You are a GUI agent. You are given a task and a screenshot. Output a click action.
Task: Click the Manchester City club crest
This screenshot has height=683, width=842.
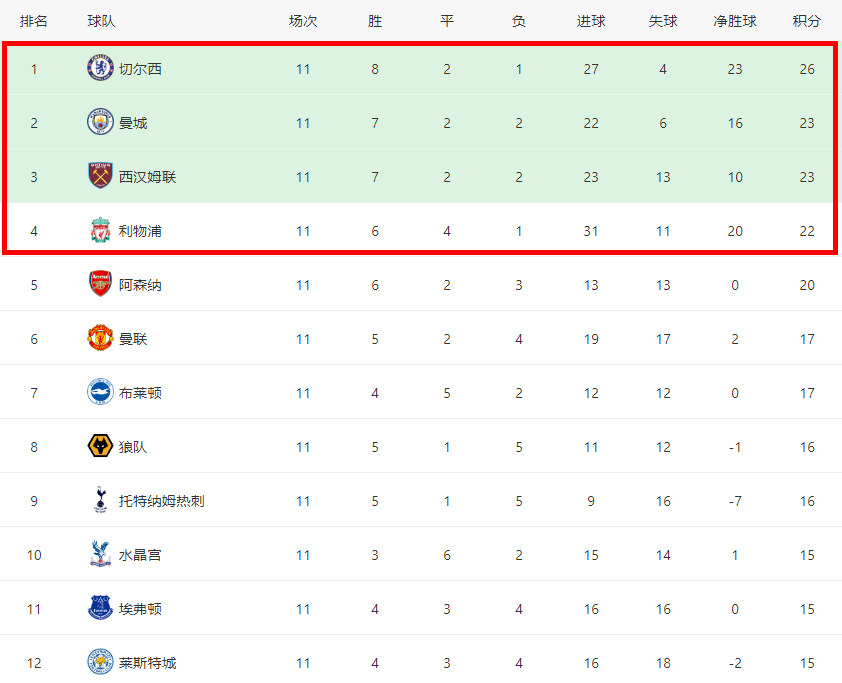[100, 122]
